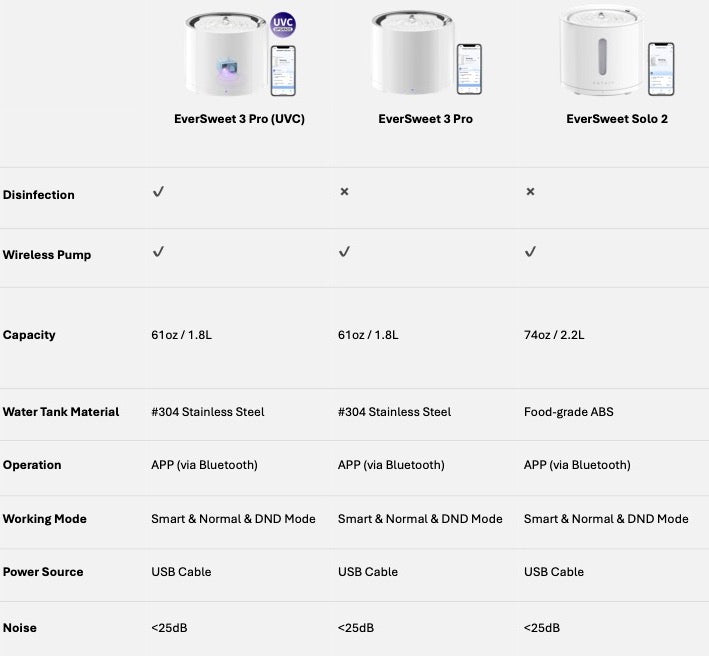This screenshot has height=656, width=709.
Task: Click the Water Tank Material row label
Action: [61, 412]
